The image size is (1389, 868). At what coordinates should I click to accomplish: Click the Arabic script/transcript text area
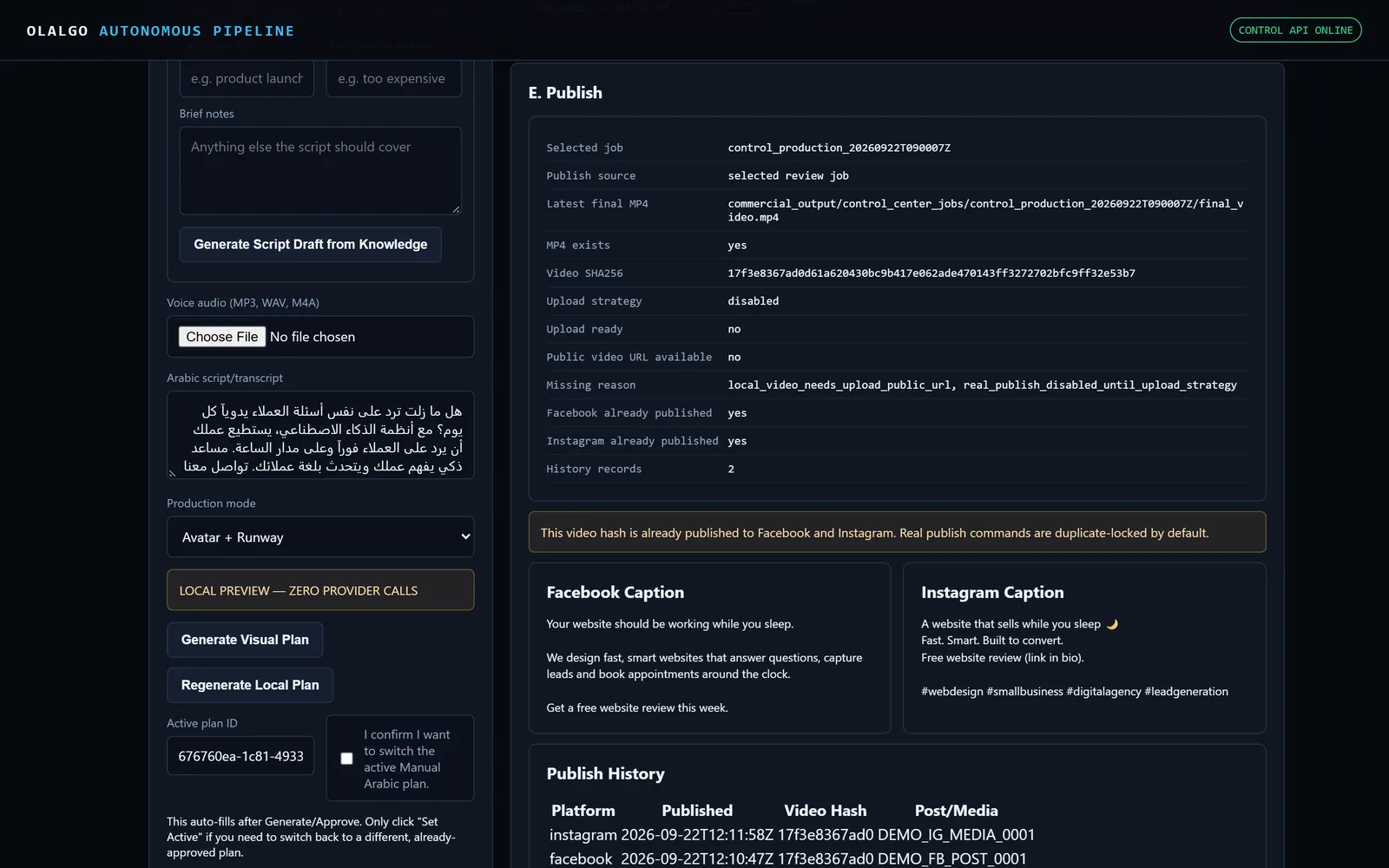[x=320, y=435]
